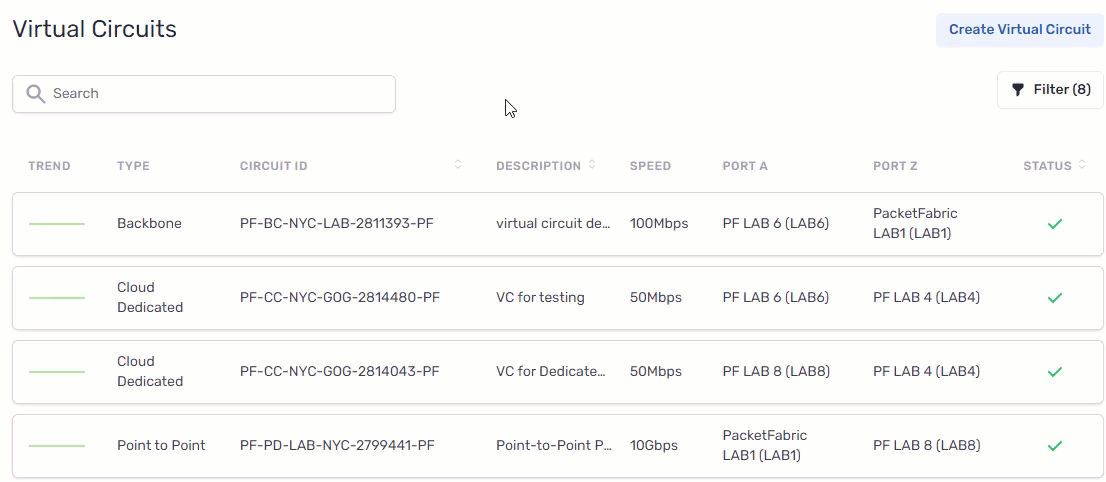Click status checkmark for PF-CC-NYC-GOG-2814480-PF
The image size is (1106, 482).
point(1054,298)
